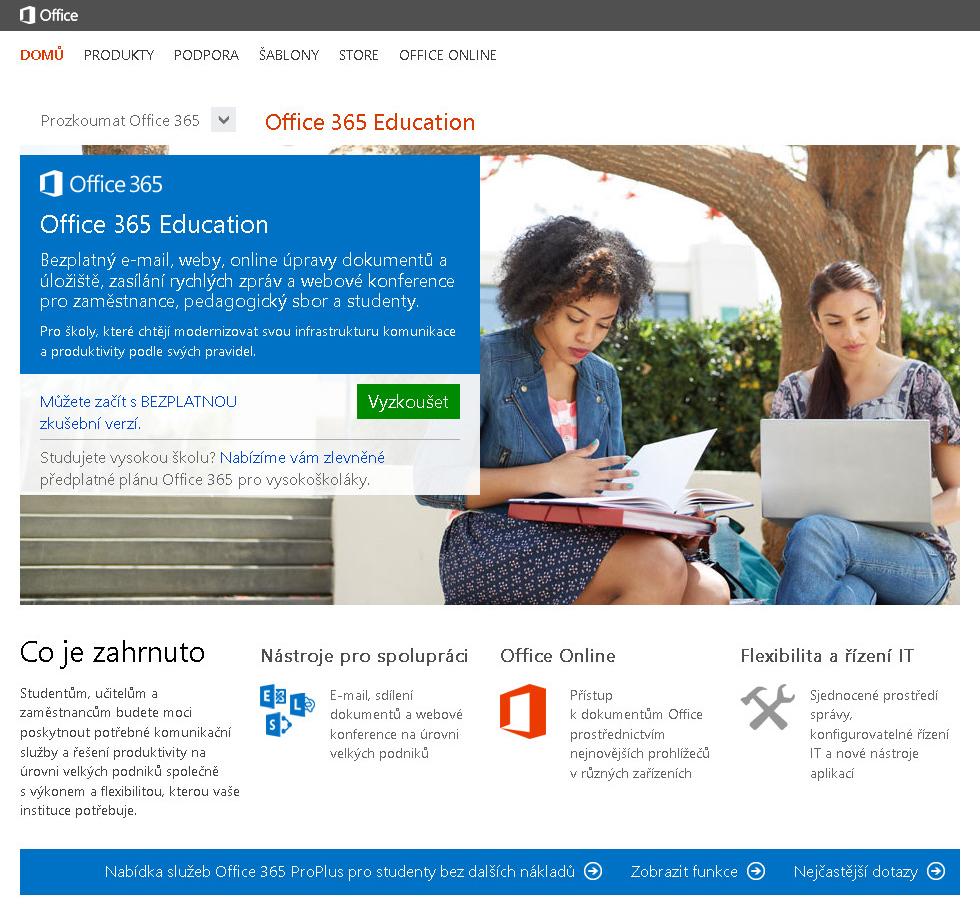The width and height of the screenshot is (980, 911).
Task: Click the Office Online section heading
Action: tap(558, 655)
